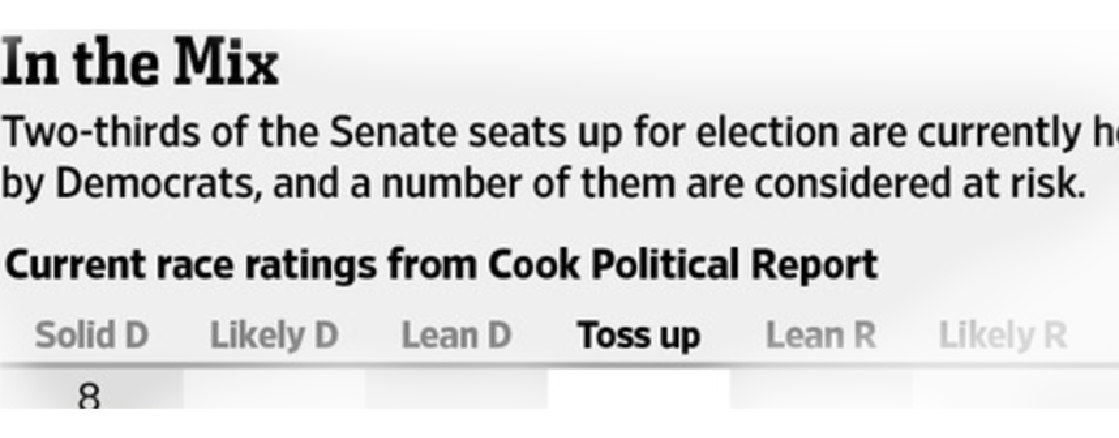
Task: Choose the highlighted Toss up header
Action: point(639,335)
